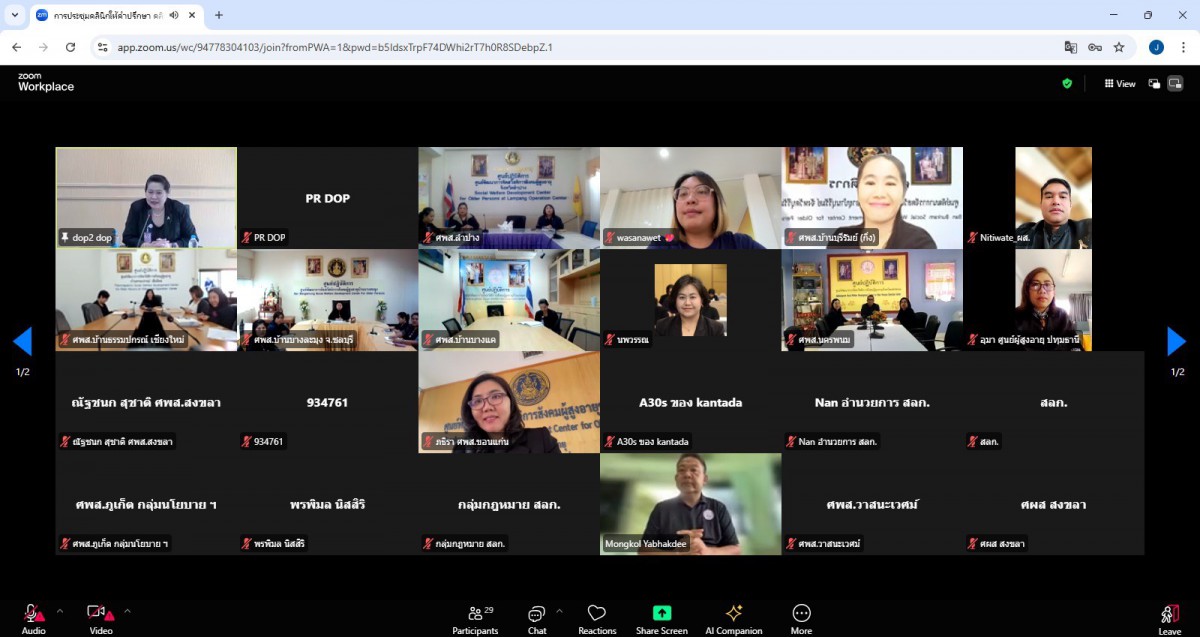This screenshot has height=637, width=1200.
Task: Open the Participants panel
Action: point(475,614)
